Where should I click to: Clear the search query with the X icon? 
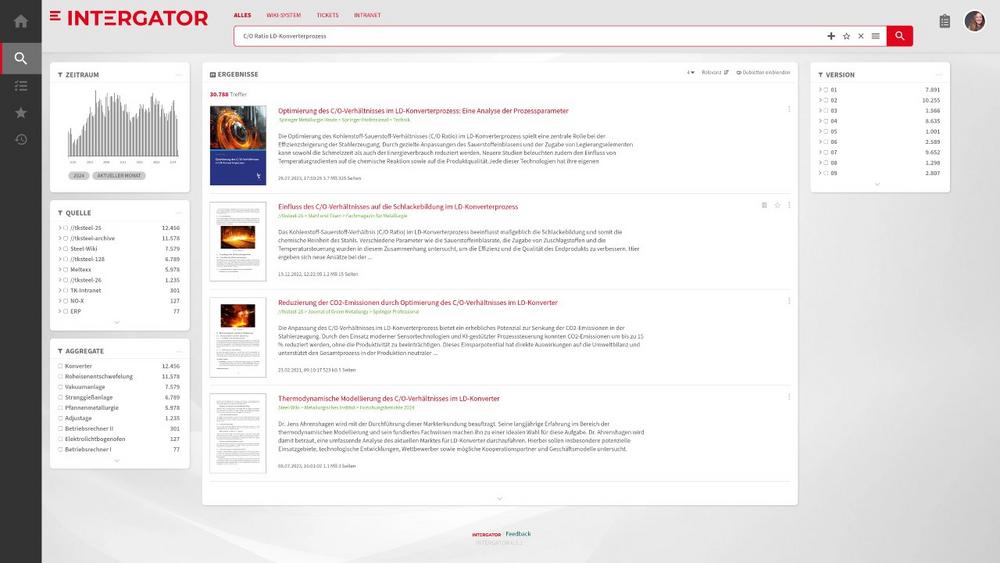860,36
